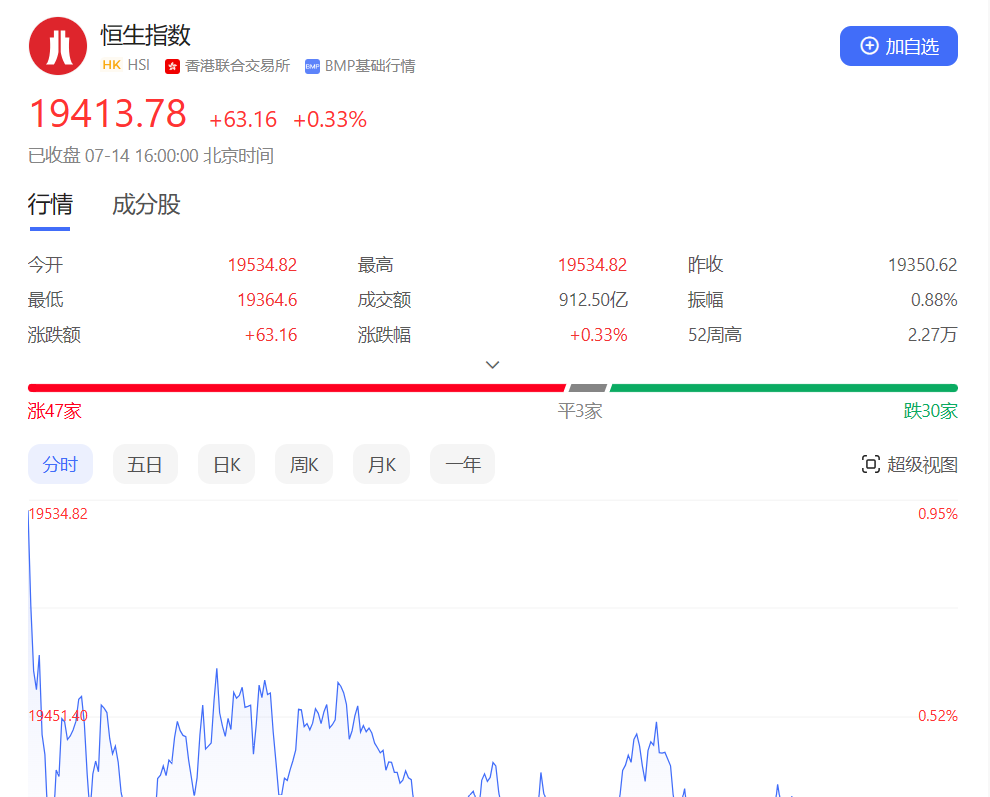990x797 pixels.
Task: Click the chart 19534.82 axis label
Action: pos(58,514)
